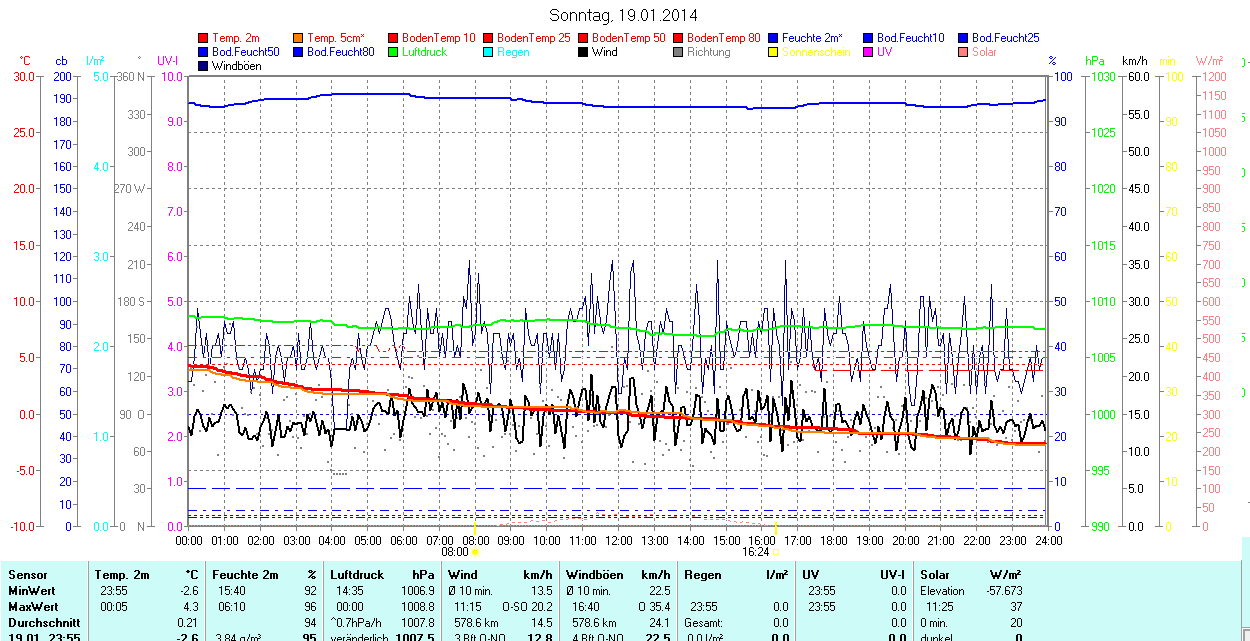Click the magenta UV legend swatch
The width and height of the screenshot is (1250, 641).
tap(869, 52)
